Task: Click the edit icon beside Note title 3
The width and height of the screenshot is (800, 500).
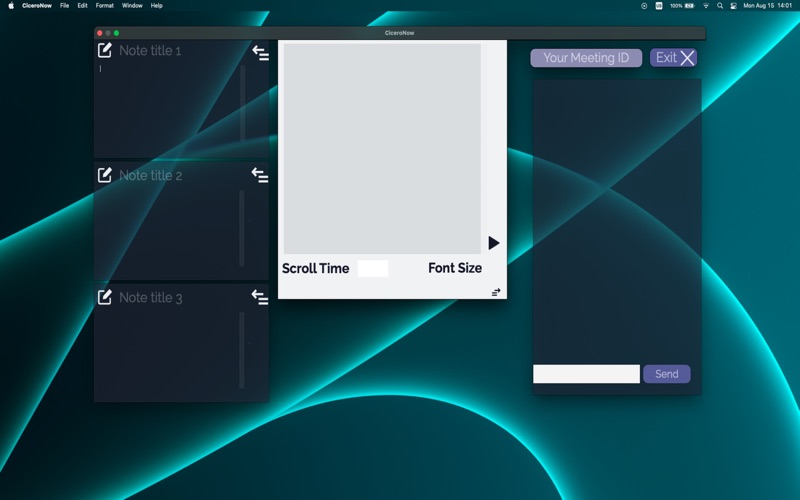Action: 105,297
